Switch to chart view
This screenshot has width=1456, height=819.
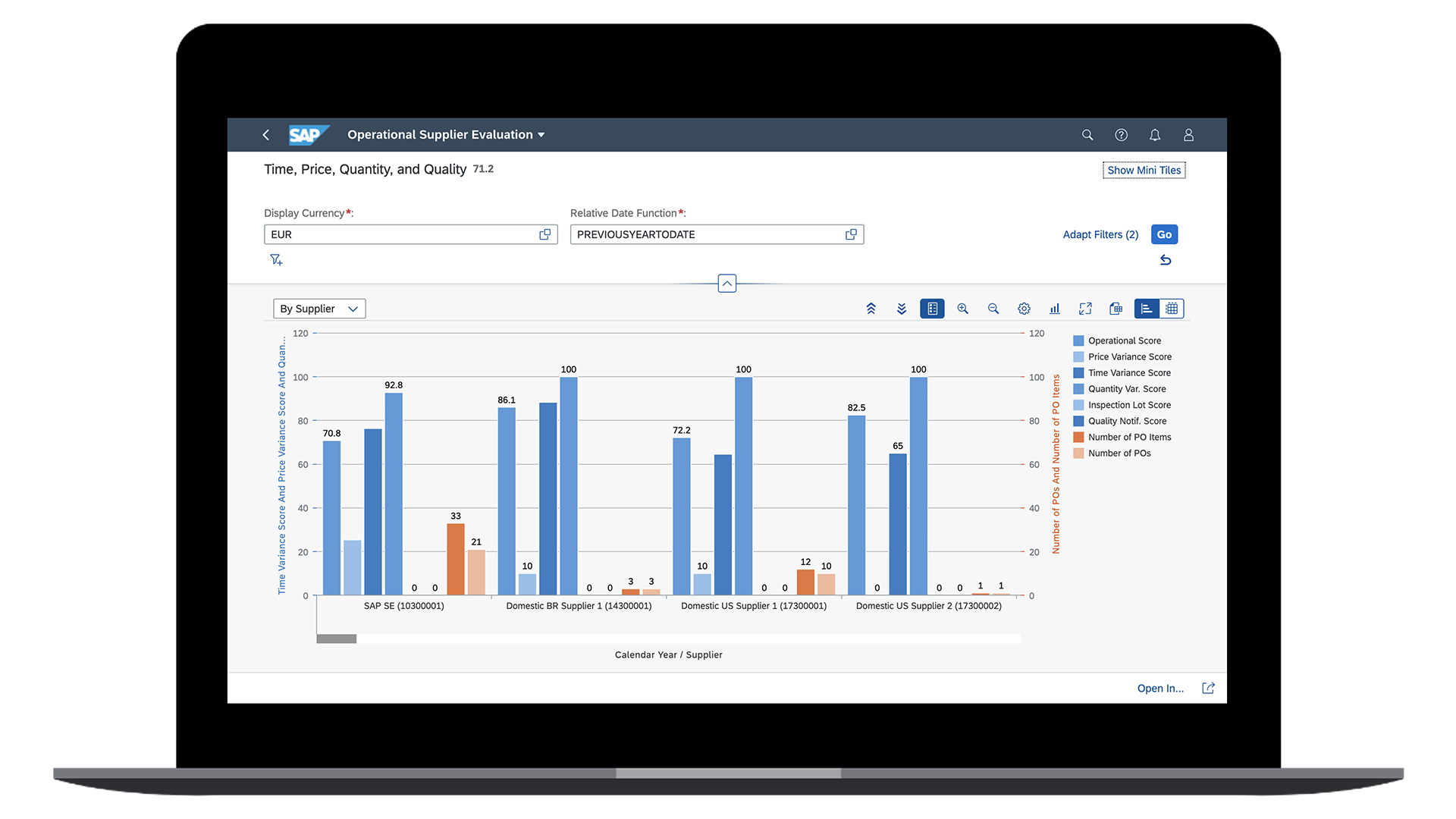point(1147,309)
